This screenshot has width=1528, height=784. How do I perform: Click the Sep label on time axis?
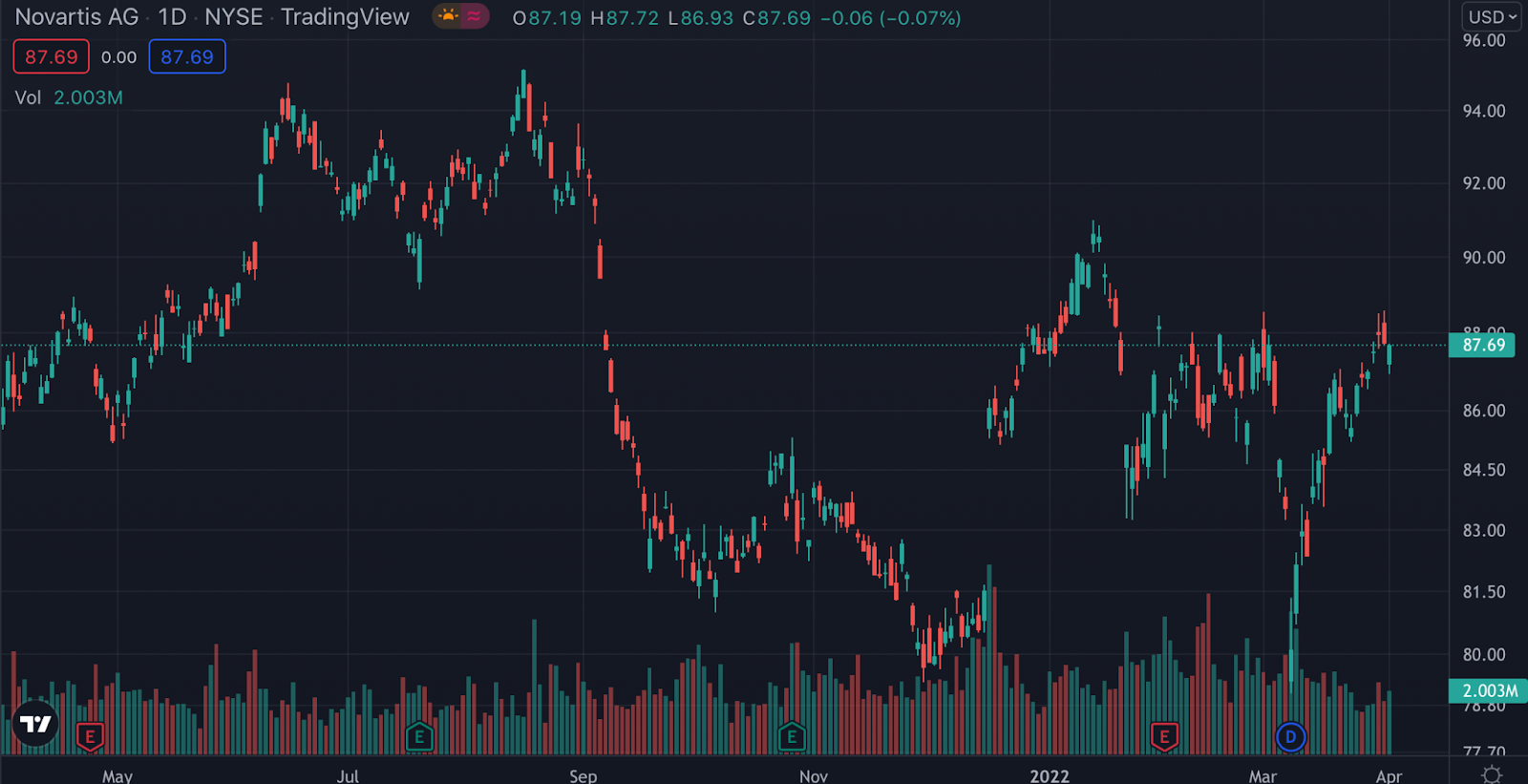(x=583, y=775)
